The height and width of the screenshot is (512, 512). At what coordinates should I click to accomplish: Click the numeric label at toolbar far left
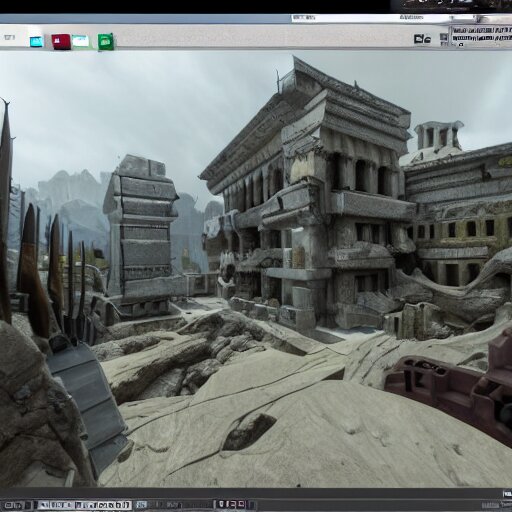(10, 37)
